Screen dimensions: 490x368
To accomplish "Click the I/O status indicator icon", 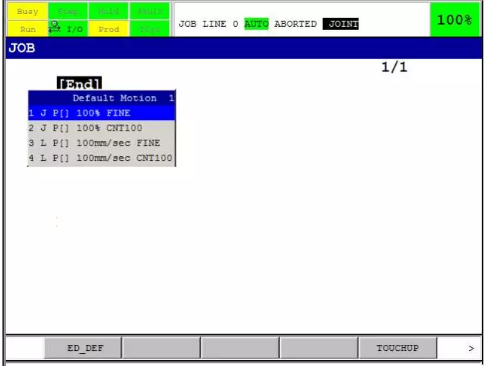I will click(x=68, y=29).
